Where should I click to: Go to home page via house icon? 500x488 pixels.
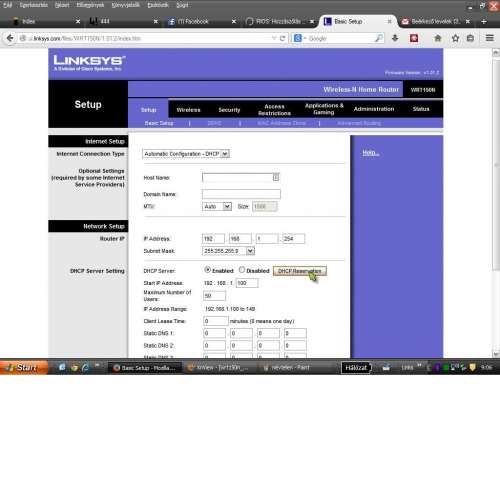438,38
